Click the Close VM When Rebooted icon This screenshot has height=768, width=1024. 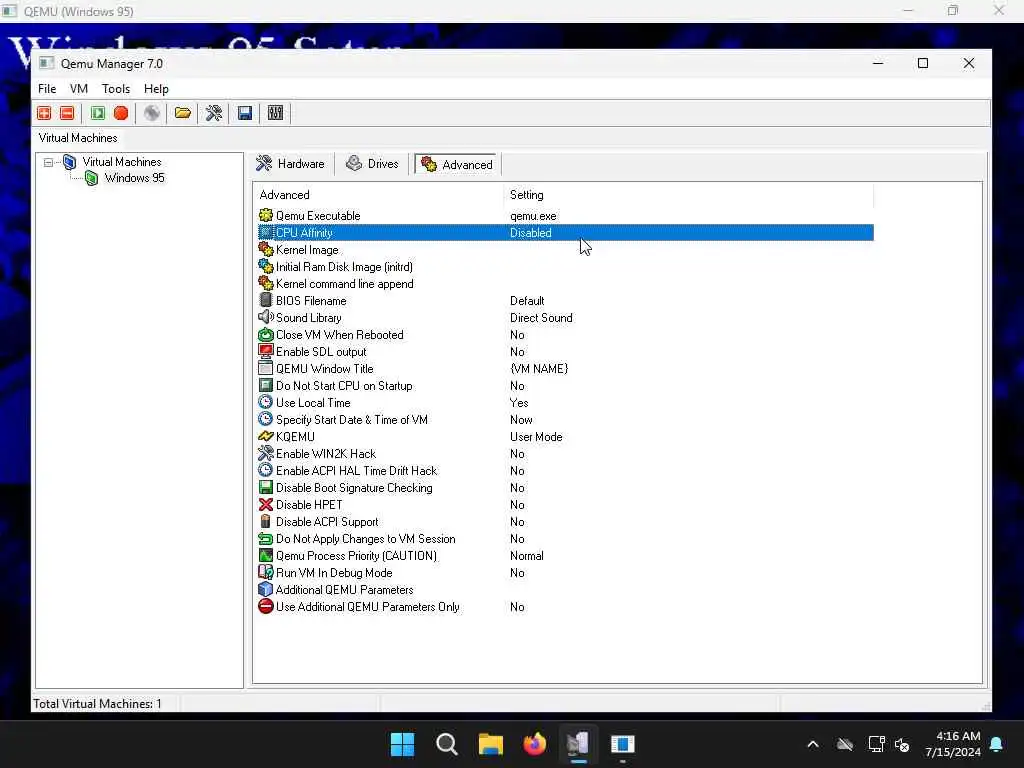266,334
